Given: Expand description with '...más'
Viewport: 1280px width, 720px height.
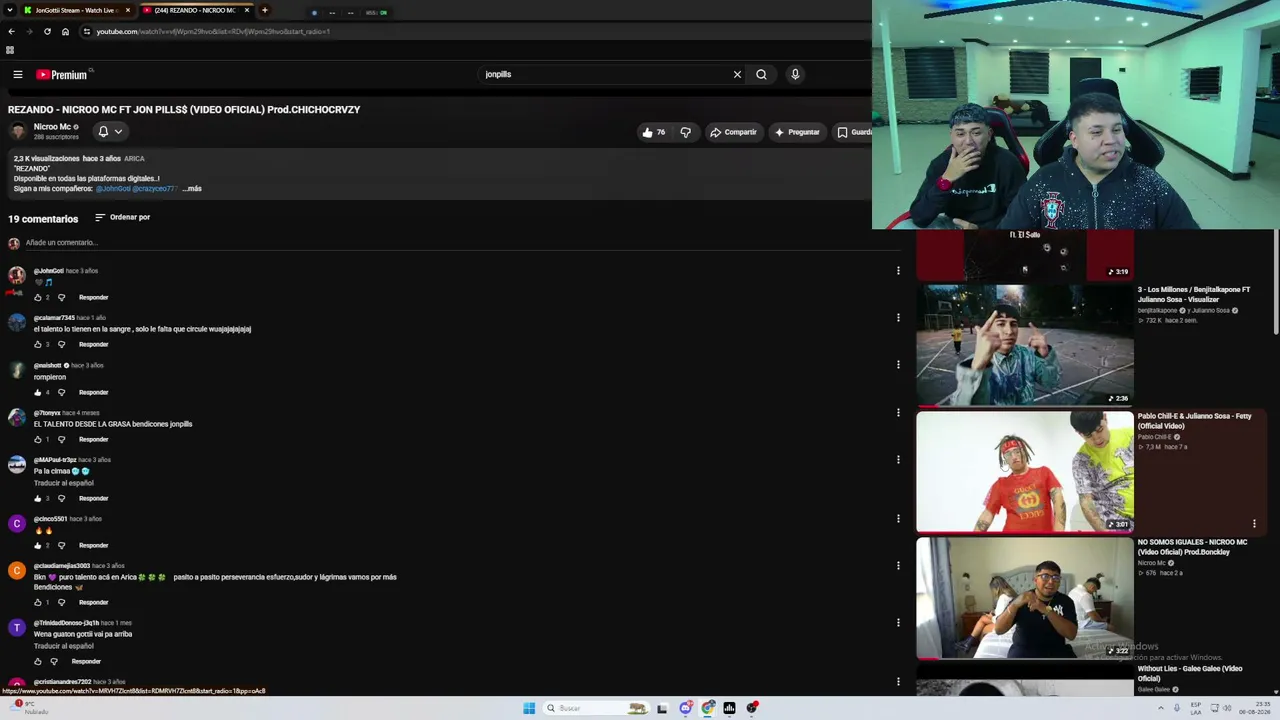Looking at the screenshot, I should pos(192,188).
